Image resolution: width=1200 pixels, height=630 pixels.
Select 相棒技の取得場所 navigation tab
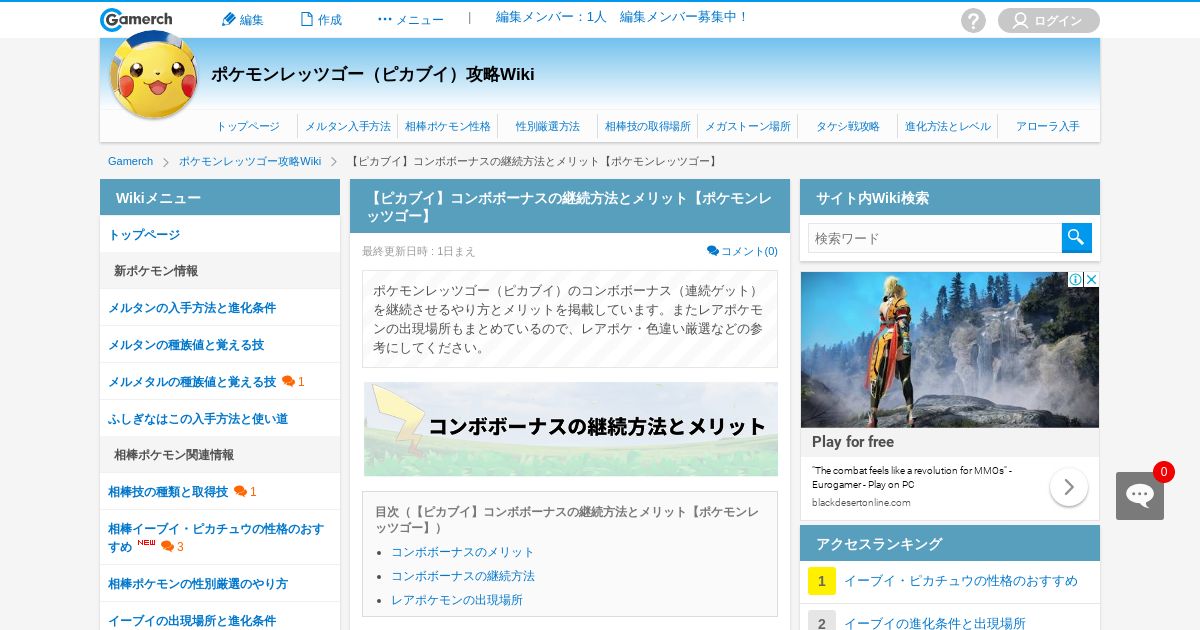648,126
